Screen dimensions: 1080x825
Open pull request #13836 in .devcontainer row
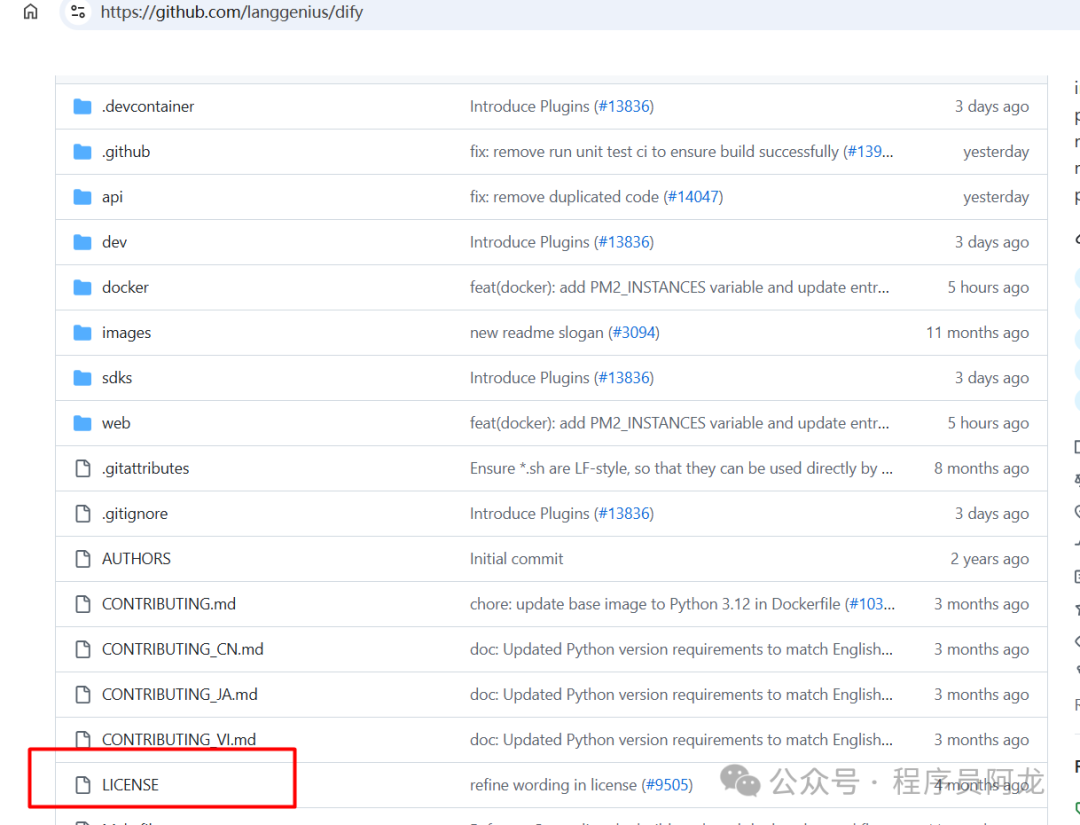point(624,107)
